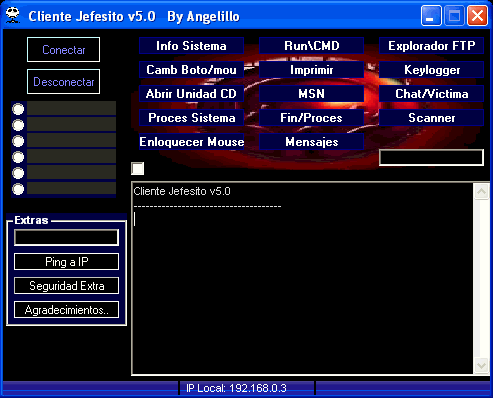
Task: Click the skull application icon in title bar
Action: point(13,15)
